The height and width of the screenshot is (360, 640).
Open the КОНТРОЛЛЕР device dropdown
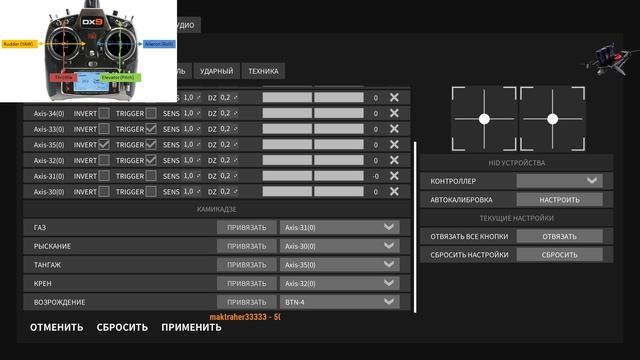pos(560,181)
